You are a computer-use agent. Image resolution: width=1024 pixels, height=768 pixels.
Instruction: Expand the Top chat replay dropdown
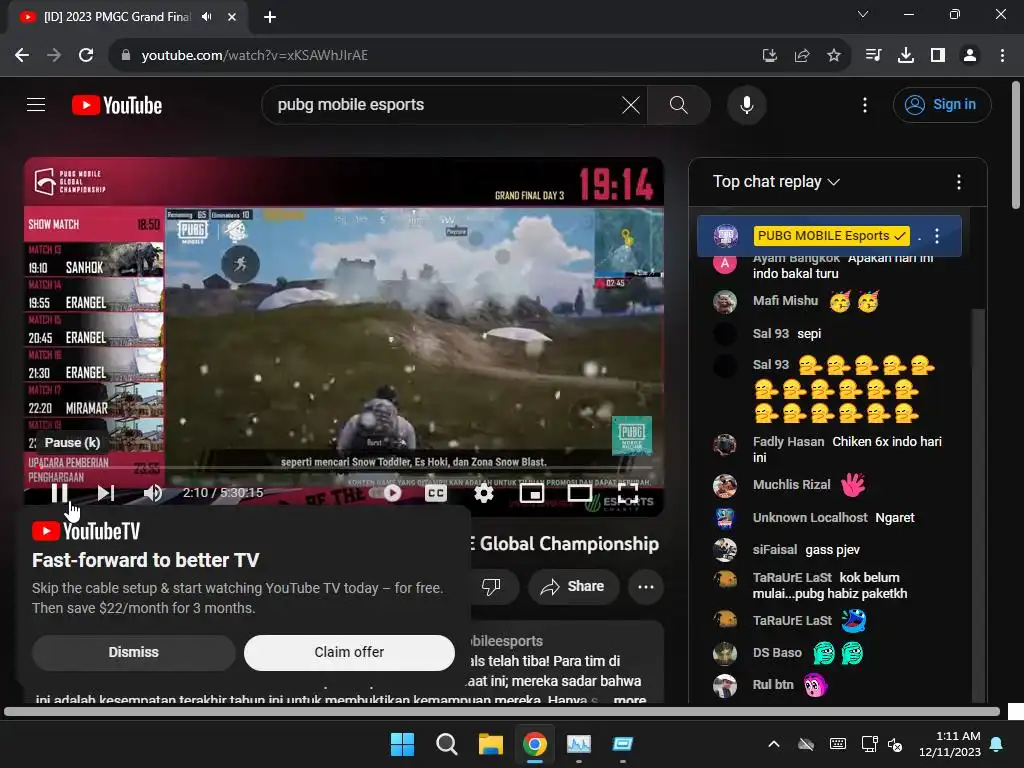click(776, 182)
